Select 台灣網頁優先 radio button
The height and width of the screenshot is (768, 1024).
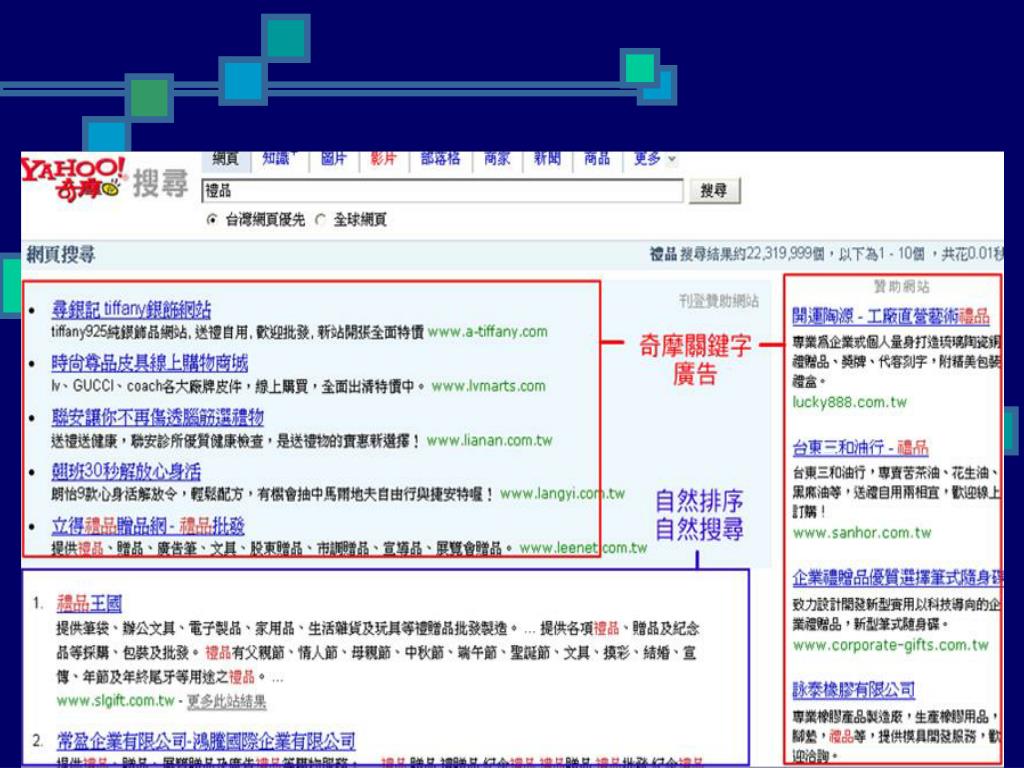click(x=212, y=220)
